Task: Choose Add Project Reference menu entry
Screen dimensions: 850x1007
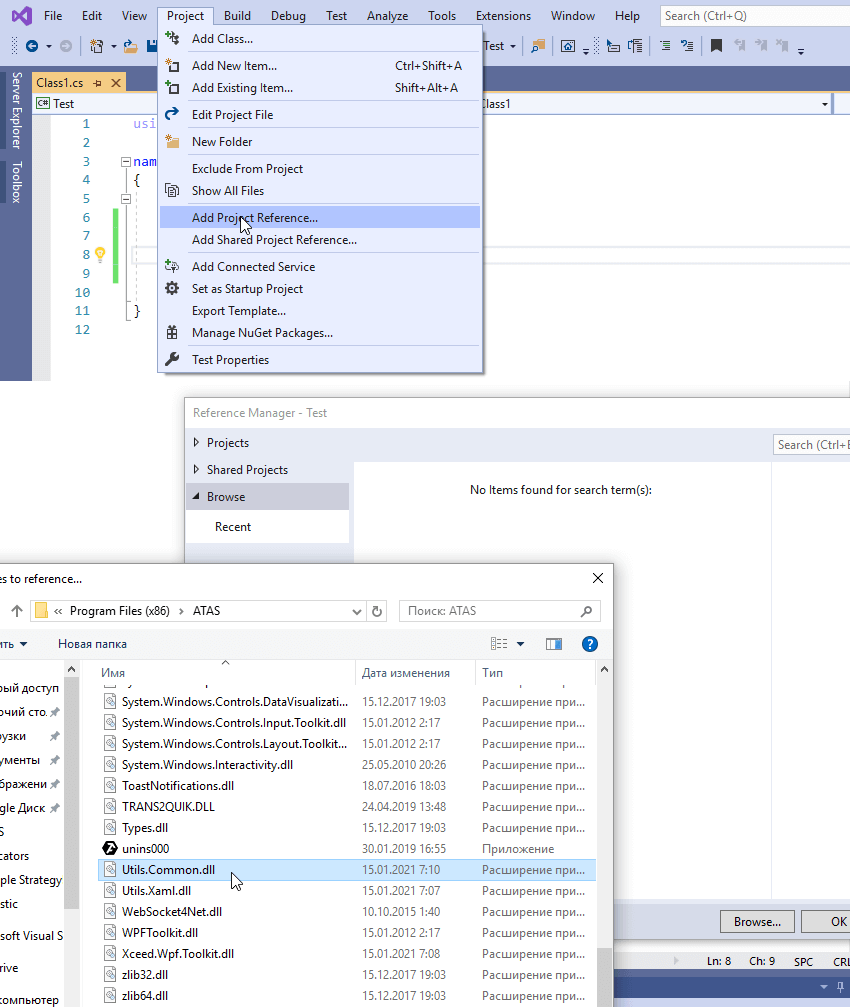Action: point(255,217)
